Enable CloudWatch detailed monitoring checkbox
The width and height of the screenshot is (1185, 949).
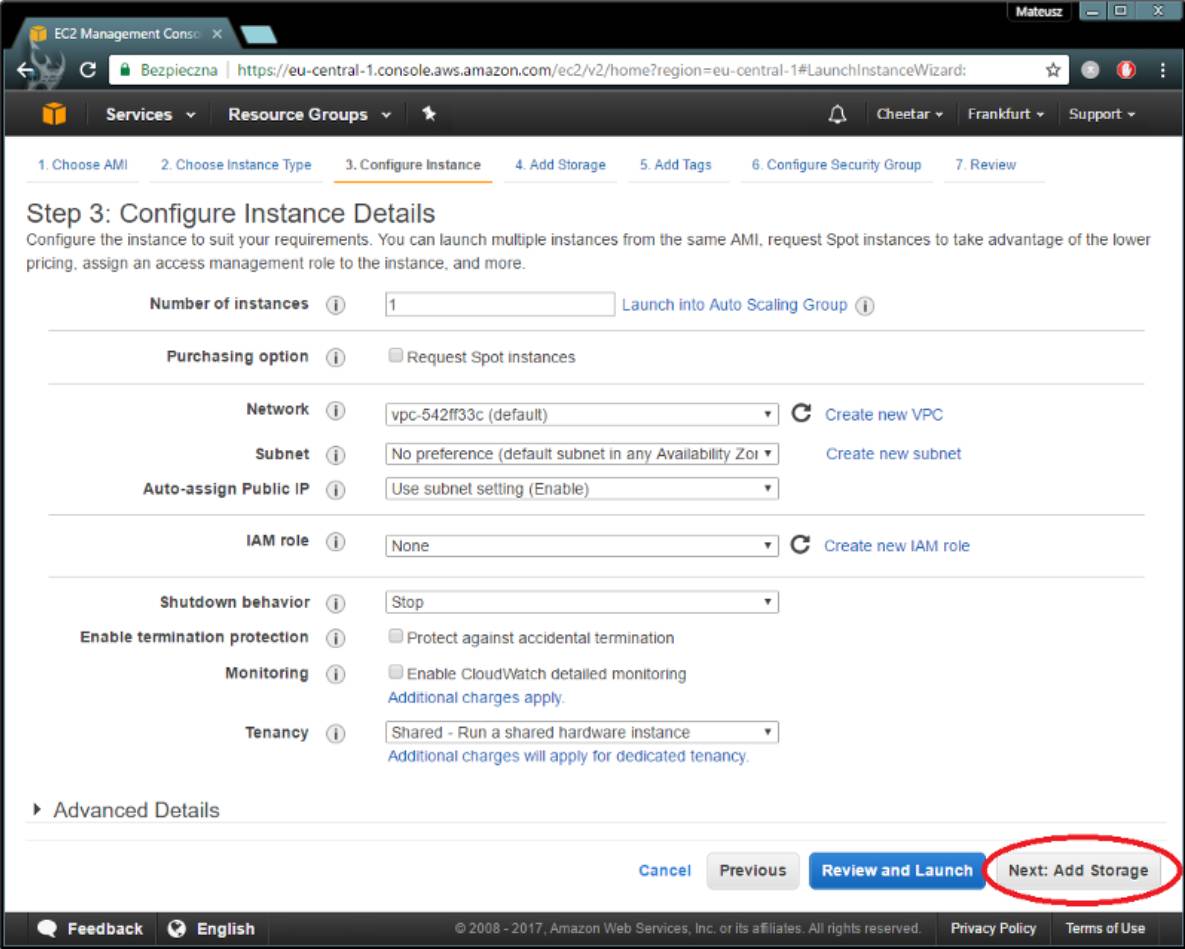(396, 673)
